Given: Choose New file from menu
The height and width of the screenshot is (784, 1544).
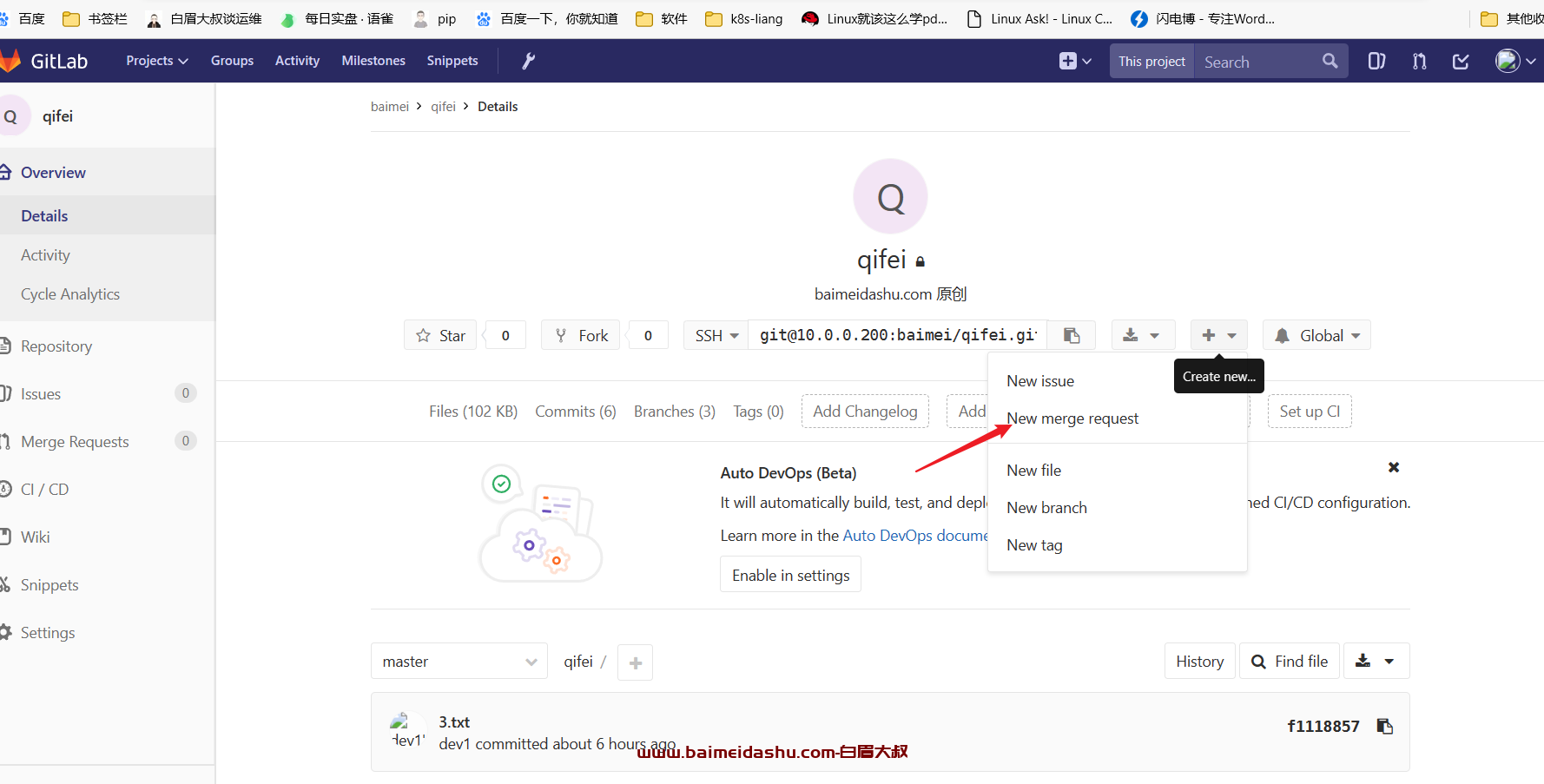Looking at the screenshot, I should click(x=1033, y=471).
